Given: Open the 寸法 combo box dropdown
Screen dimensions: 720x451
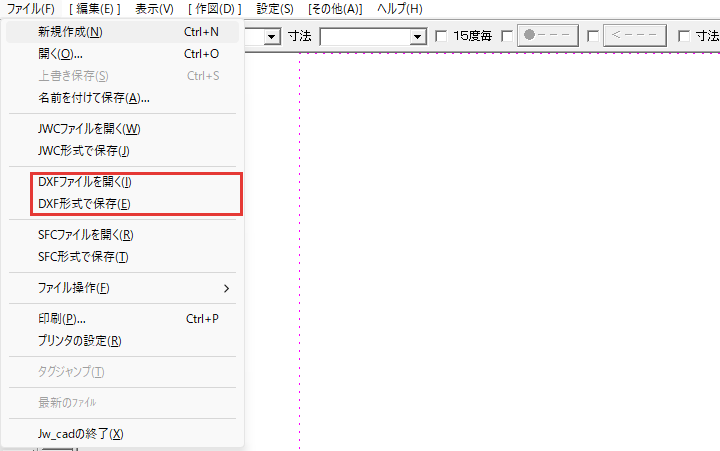Looking at the screenshot, I should [x=417, y=36].
